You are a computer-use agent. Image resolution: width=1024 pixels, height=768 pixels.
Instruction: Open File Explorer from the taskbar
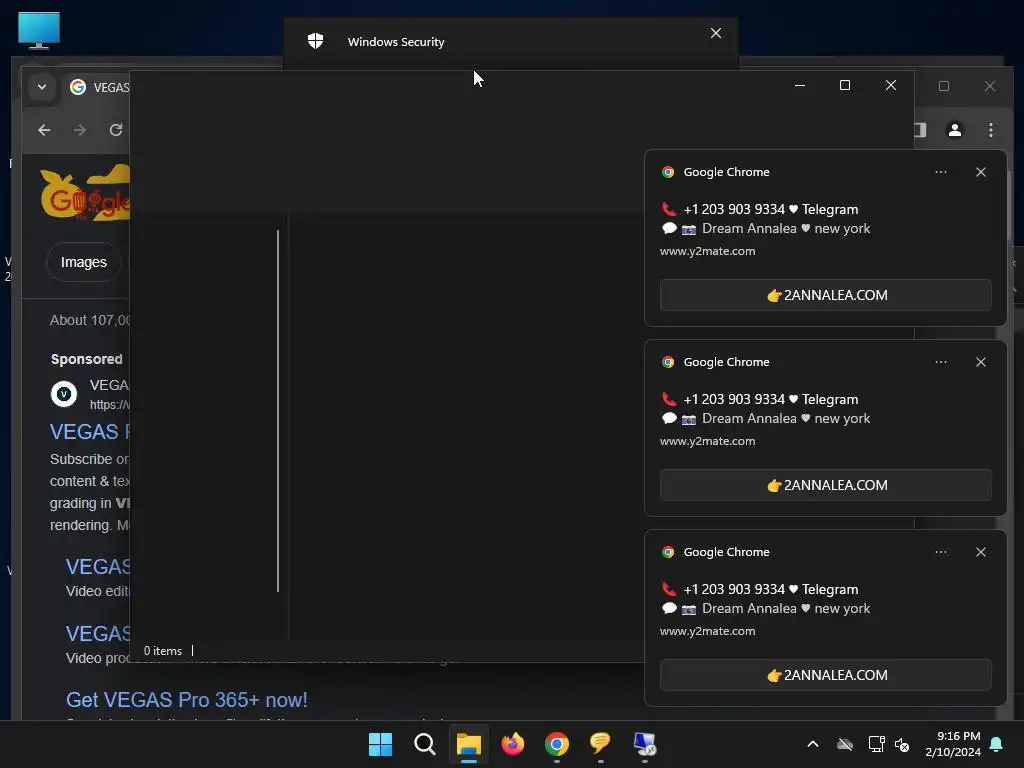click(x=468, y=744)
